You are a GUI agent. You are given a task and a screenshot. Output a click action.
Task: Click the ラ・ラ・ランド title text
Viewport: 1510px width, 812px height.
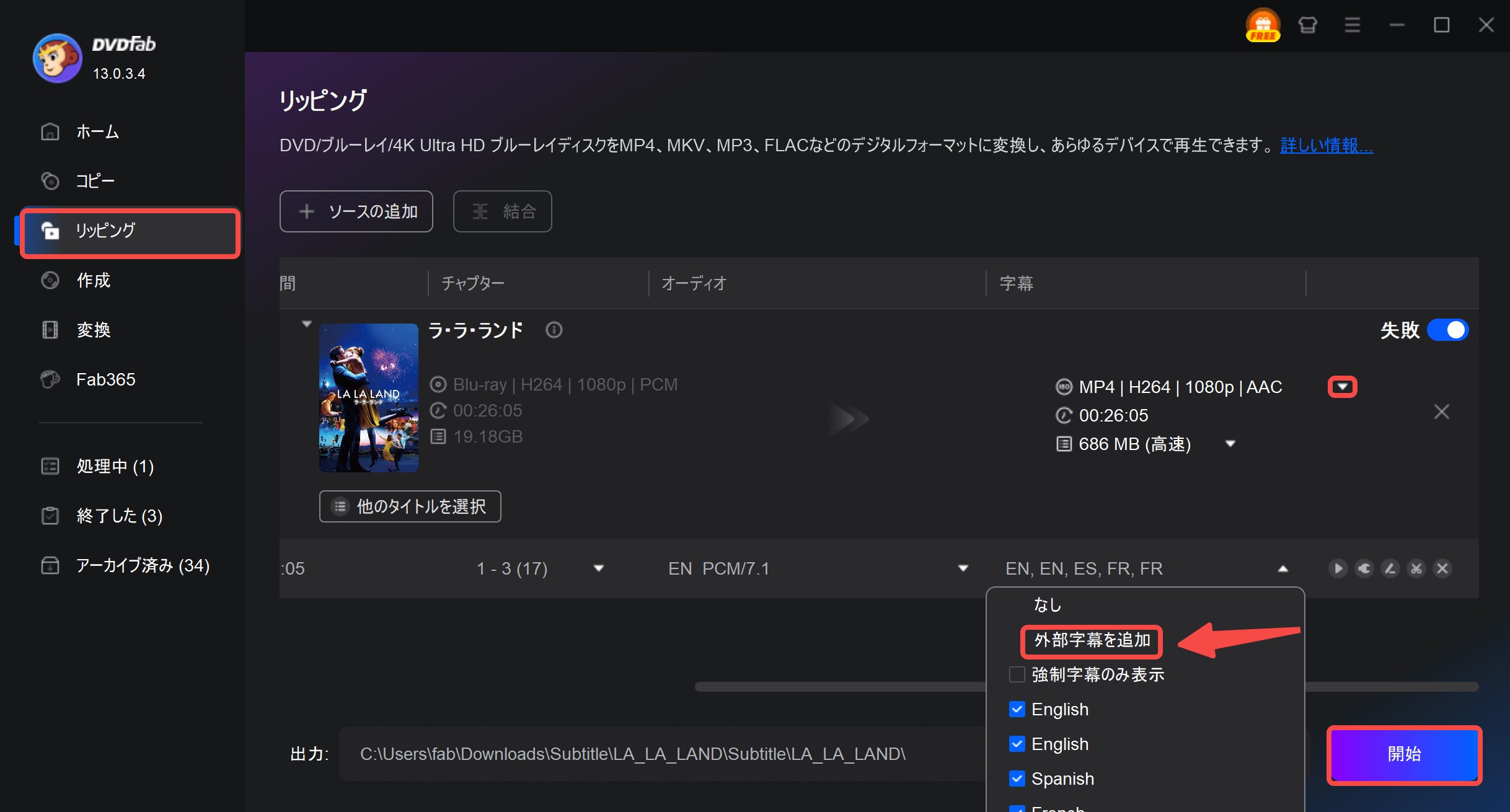tap(476, 330)
